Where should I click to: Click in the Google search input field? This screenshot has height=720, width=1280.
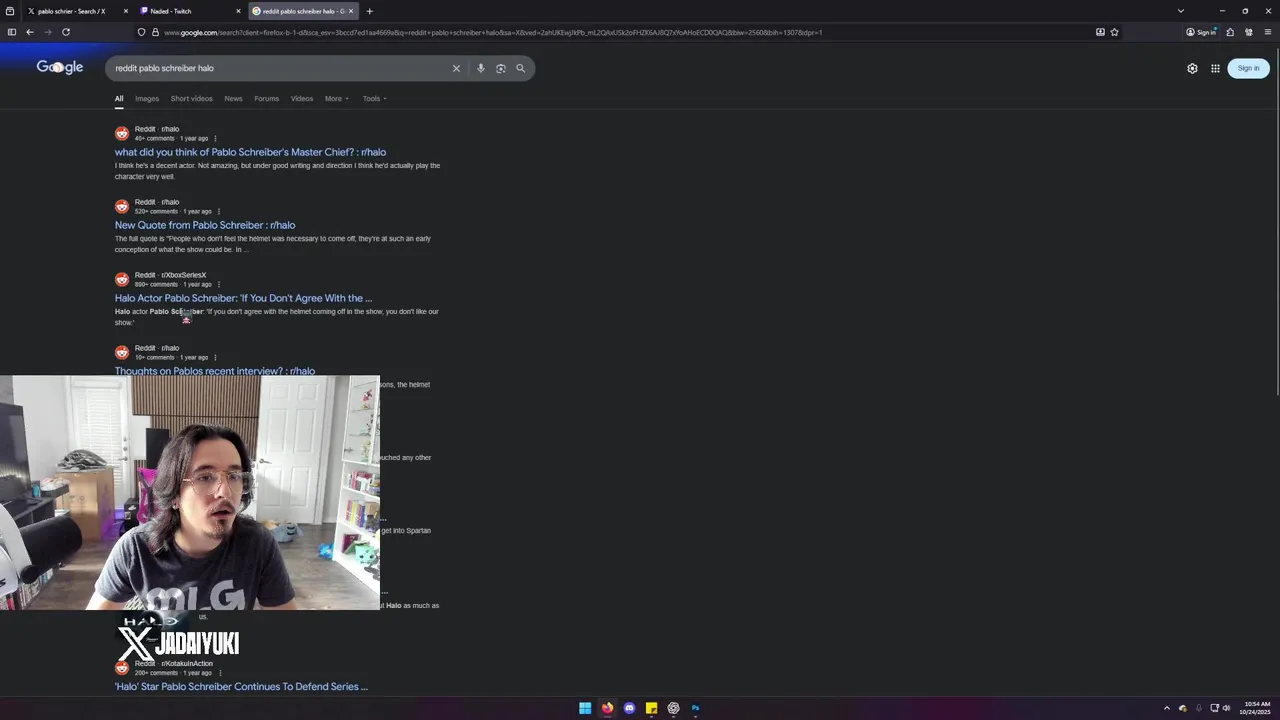(x=280, y=68)
